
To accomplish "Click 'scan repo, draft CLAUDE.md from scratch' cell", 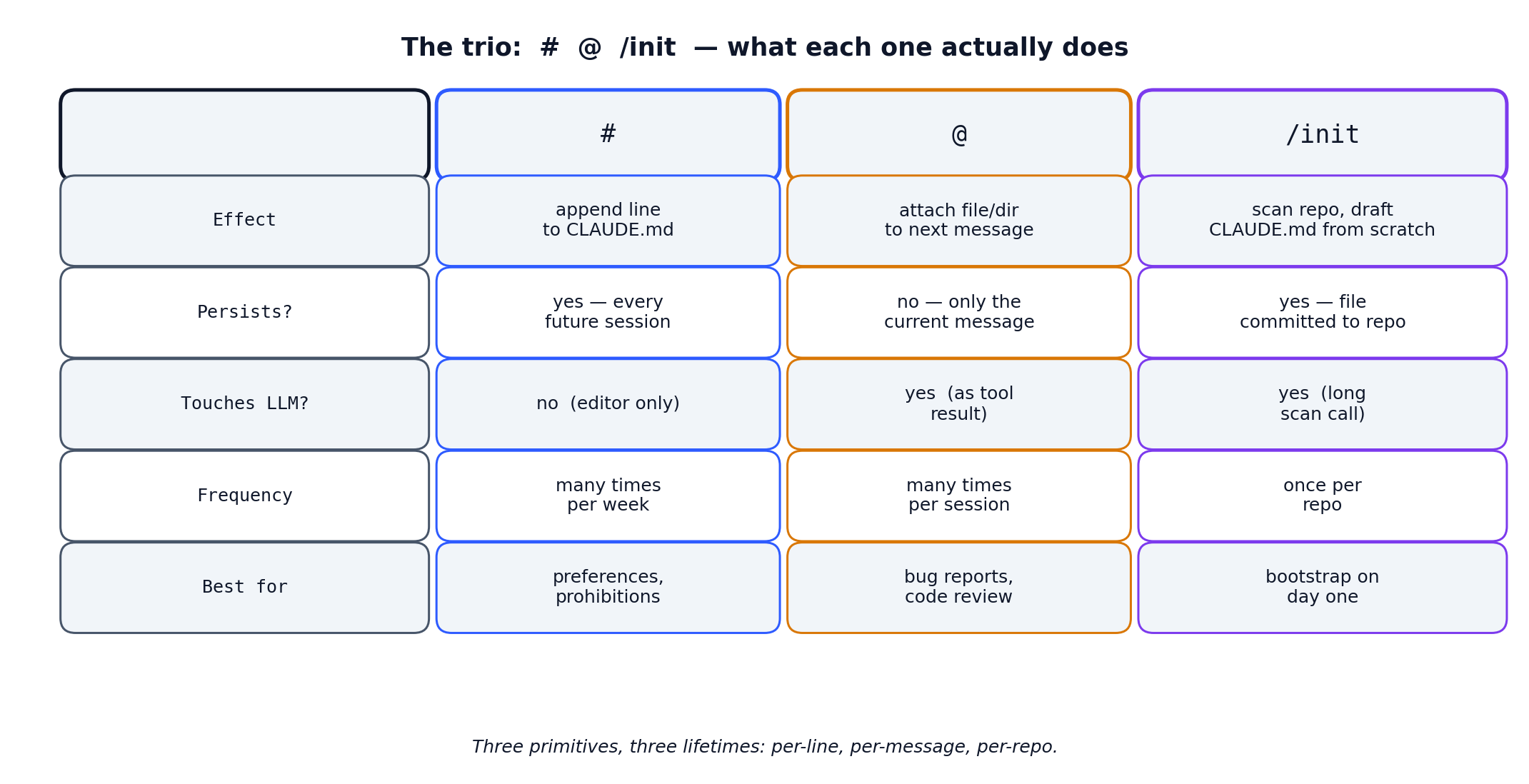I will (1323, 221).
